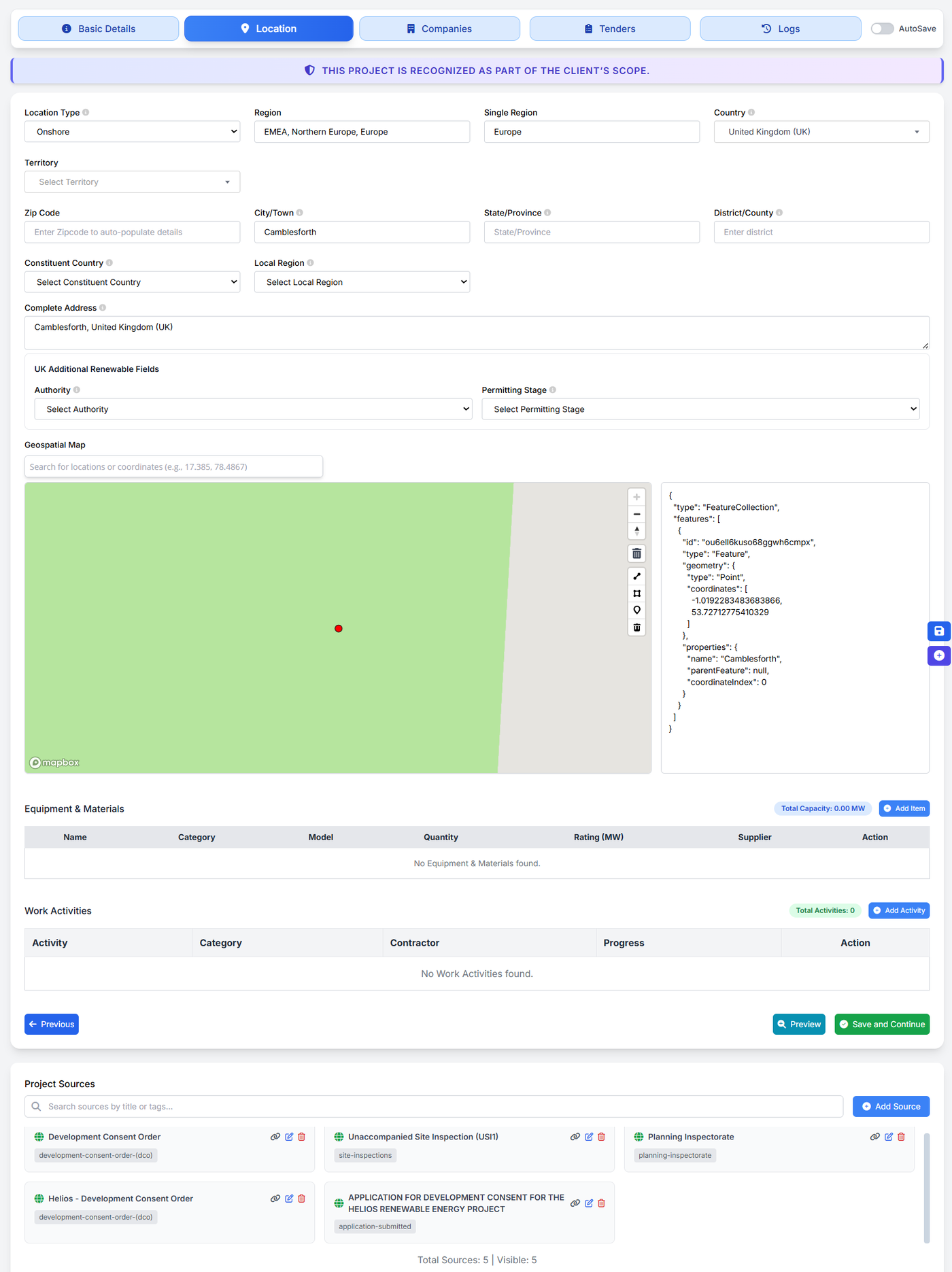This screenshot has height=1272, width=952.
Task: Click the floating purple plus icon
Action: [x=939, y=655]
